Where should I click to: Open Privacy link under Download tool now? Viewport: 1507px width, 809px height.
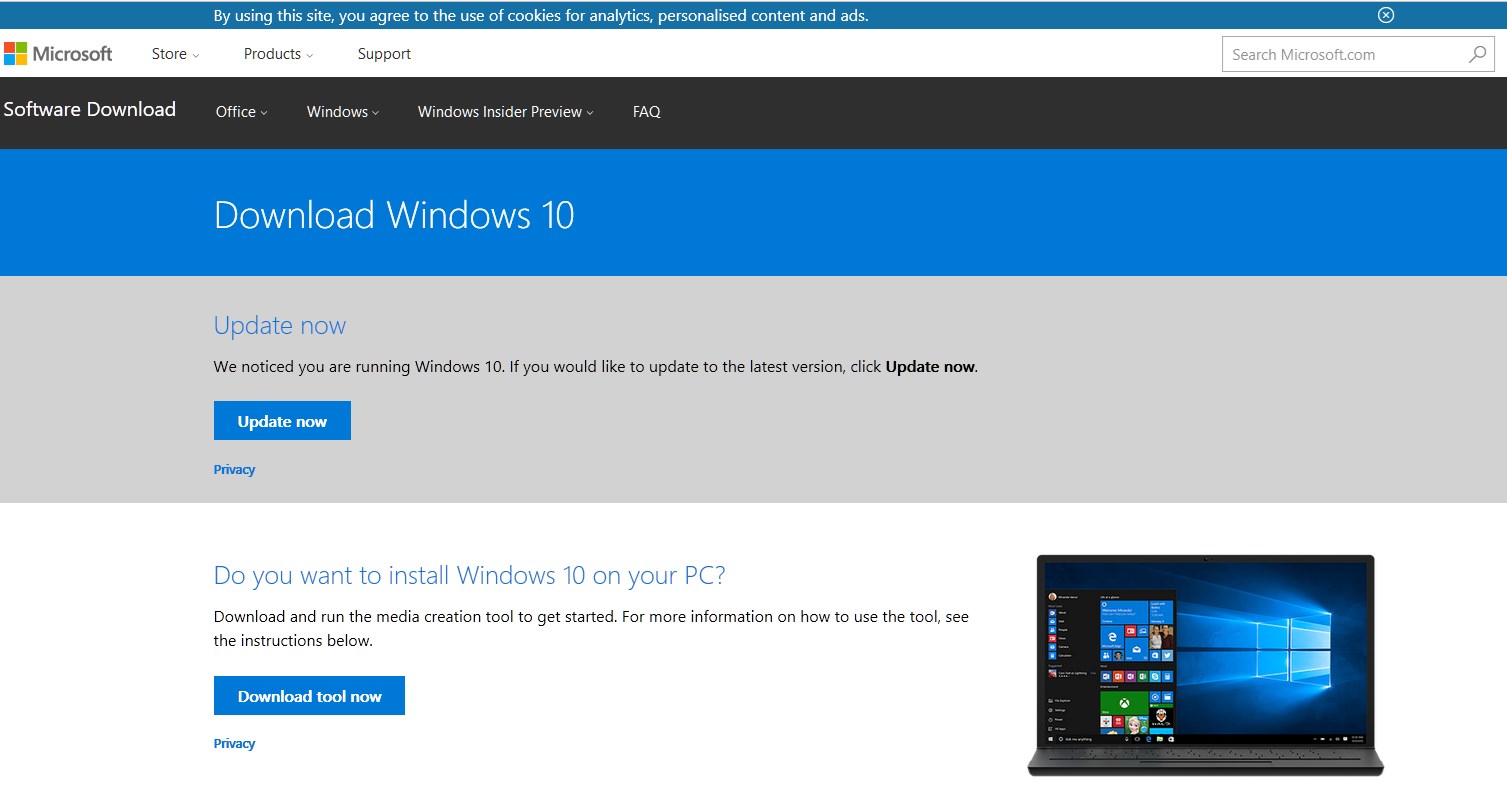click(x=234, y=743)
